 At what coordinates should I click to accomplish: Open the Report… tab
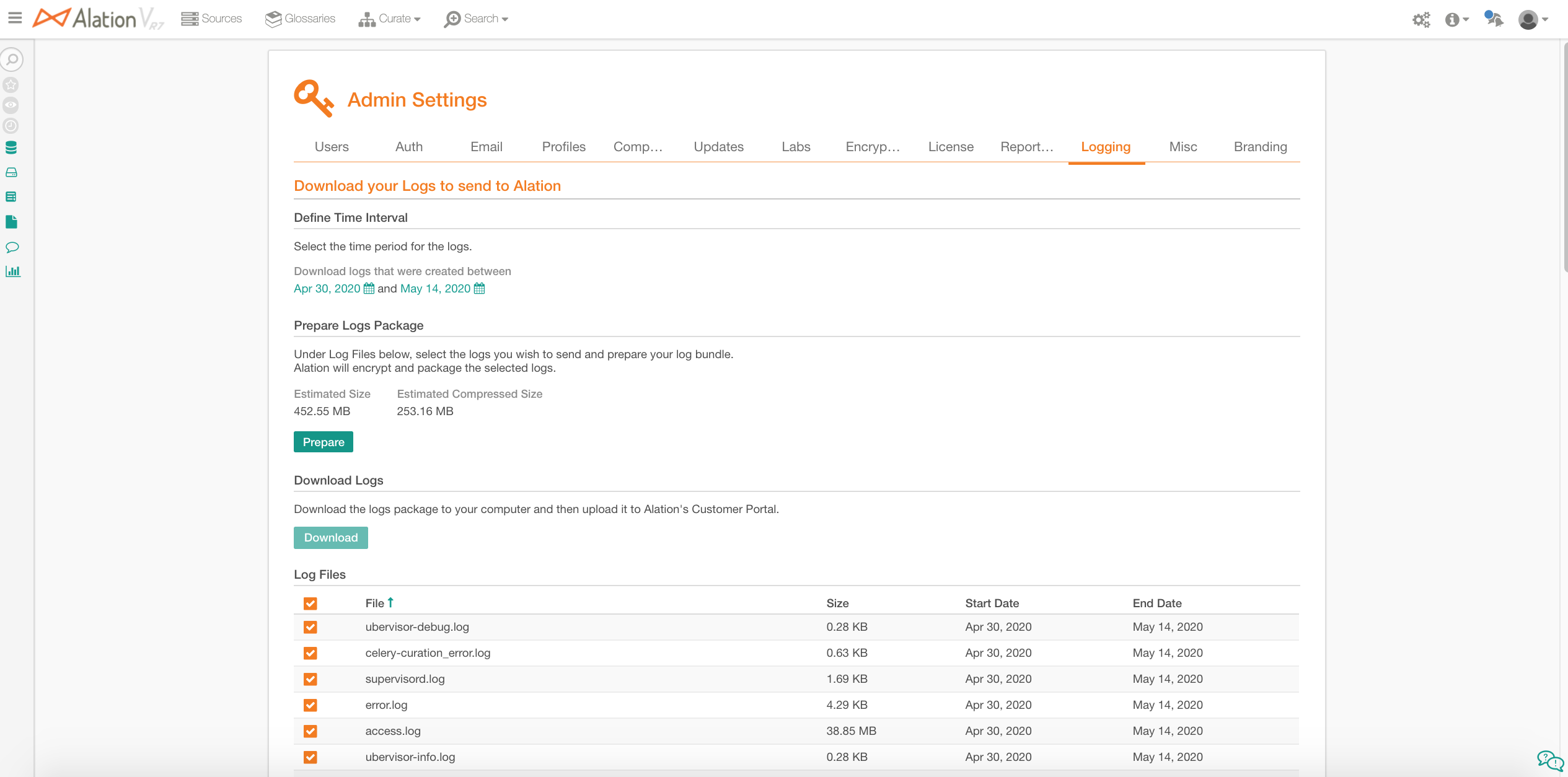tap(1028, 147)
